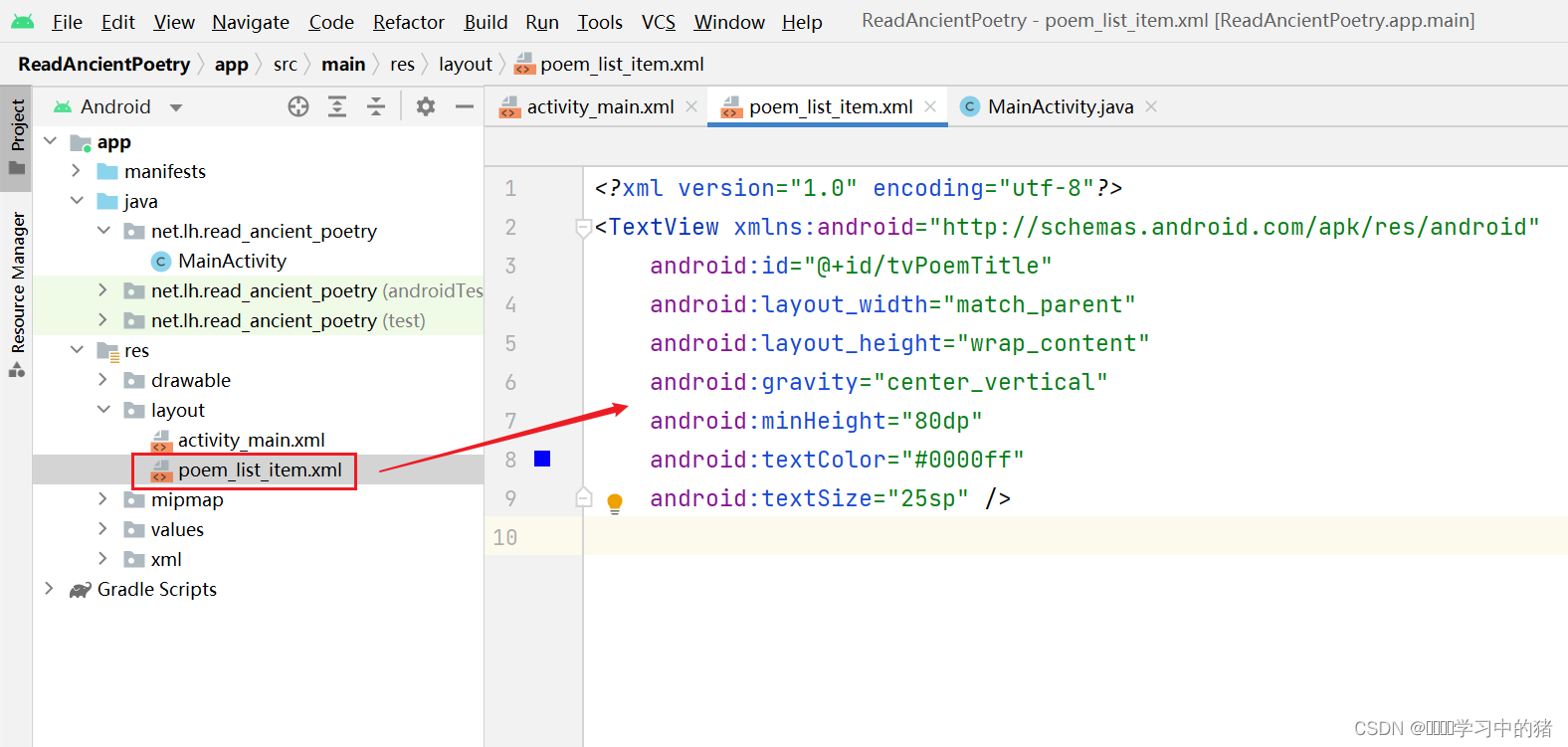Expand Gradle Scripts node
1568x747 pixels.
click(x=50, y=589)
